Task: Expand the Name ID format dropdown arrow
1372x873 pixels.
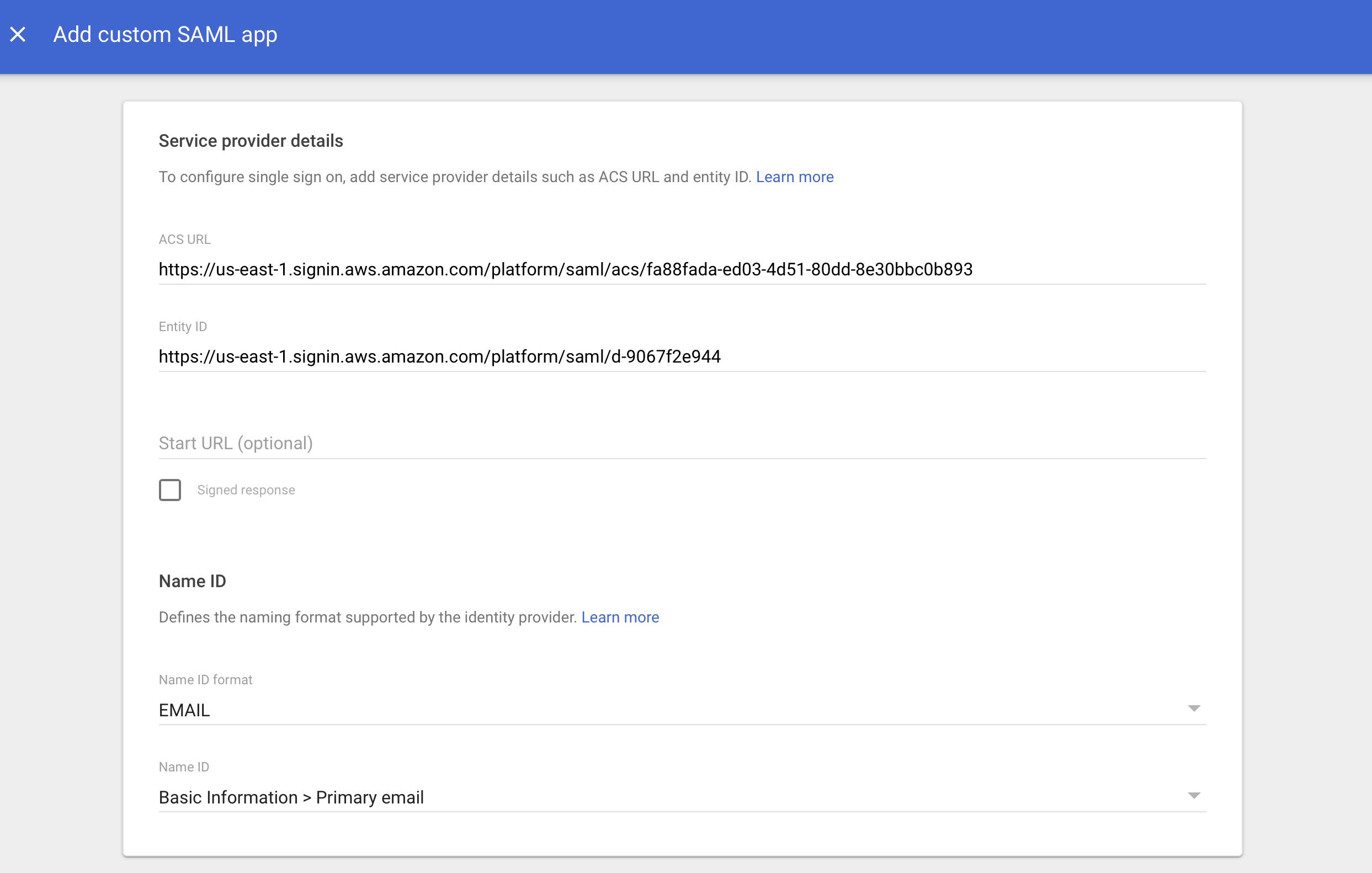Action: pos(1194,709)
